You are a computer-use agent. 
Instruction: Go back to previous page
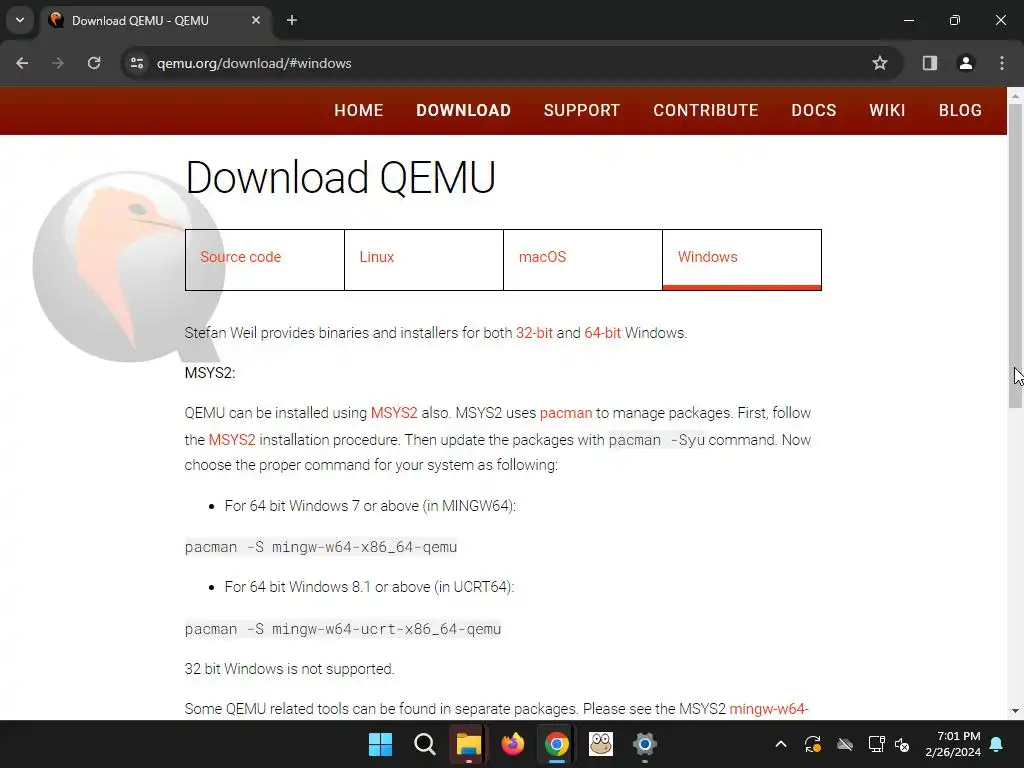point(22,63)
